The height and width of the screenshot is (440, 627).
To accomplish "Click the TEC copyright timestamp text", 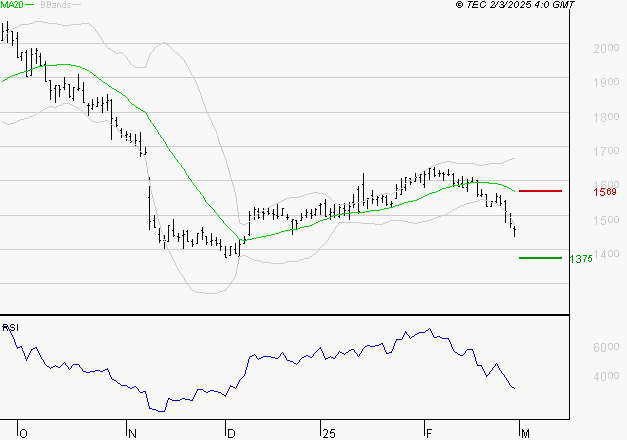I will 515,5.
